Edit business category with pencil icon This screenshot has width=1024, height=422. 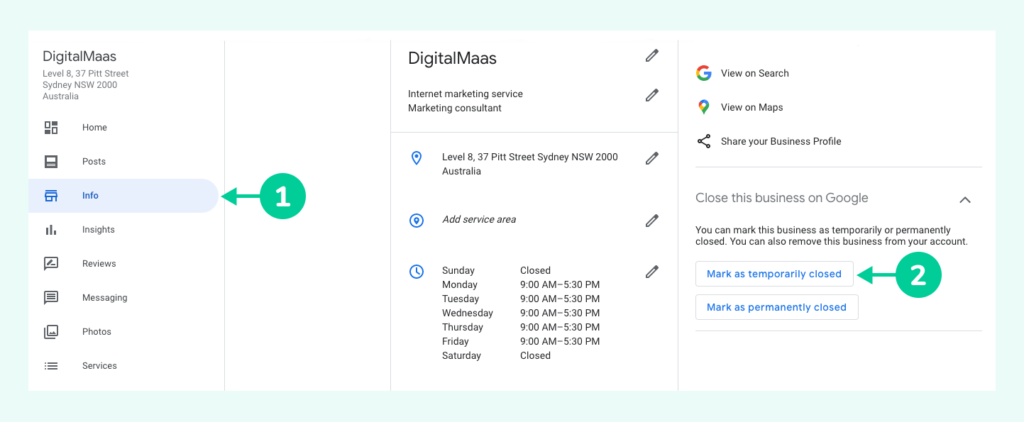(651, 95)
